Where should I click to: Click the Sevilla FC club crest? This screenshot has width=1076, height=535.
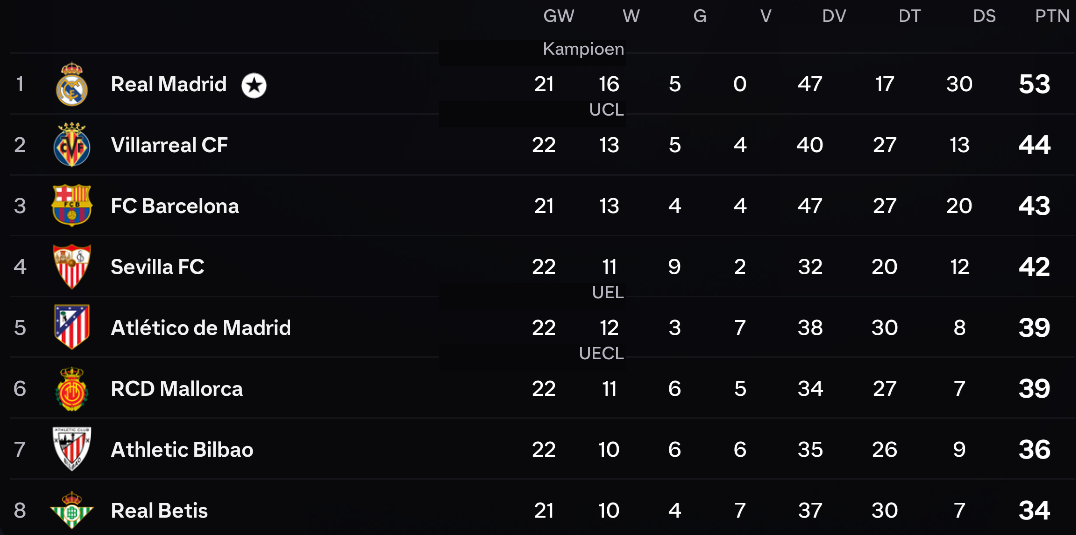pos(72,266)
